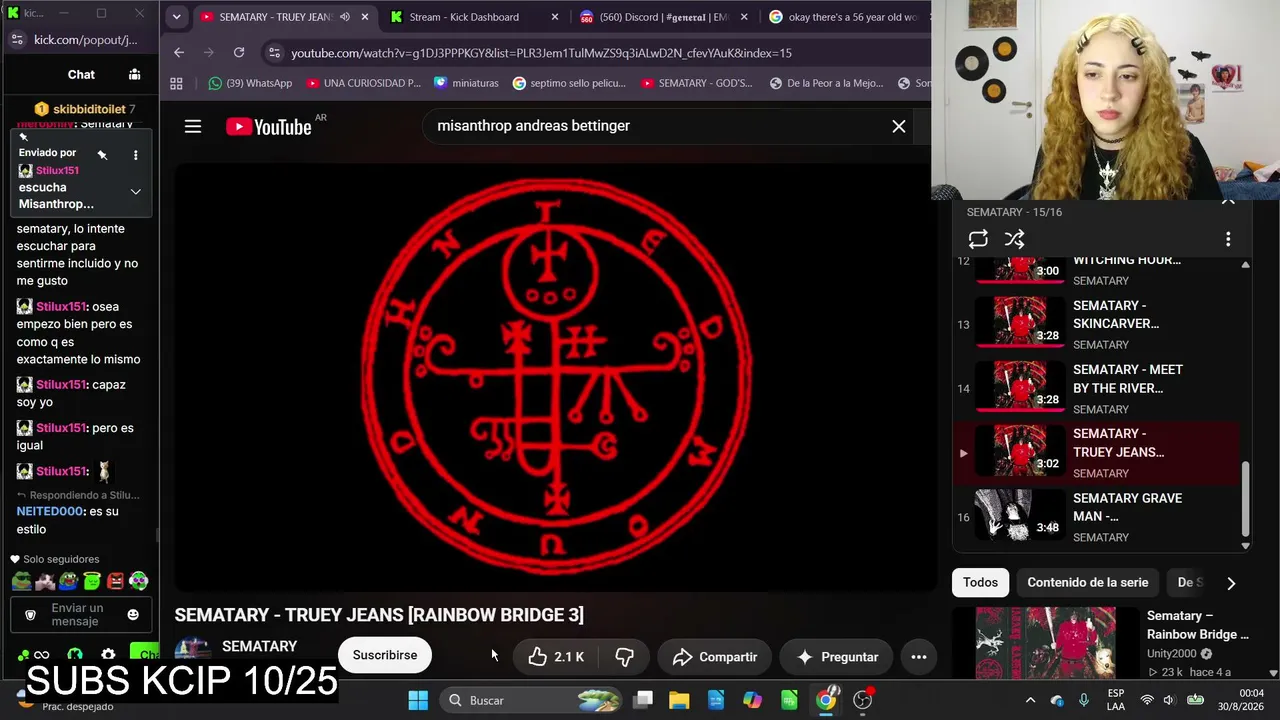This screenshot has width=1280, height=720.
Task: Dislike the TRUEY JEANS video
Action: [x=624, y=656]
